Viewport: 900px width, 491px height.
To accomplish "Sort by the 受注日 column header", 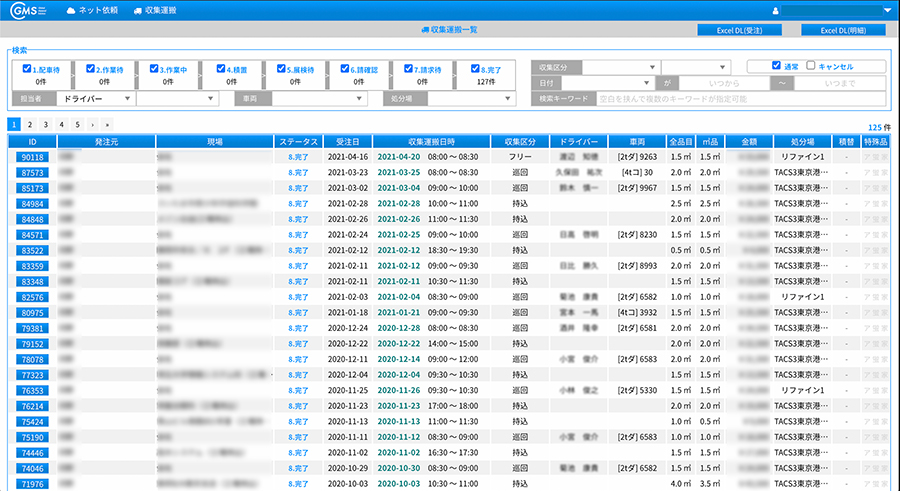I will tap(348, 141).
